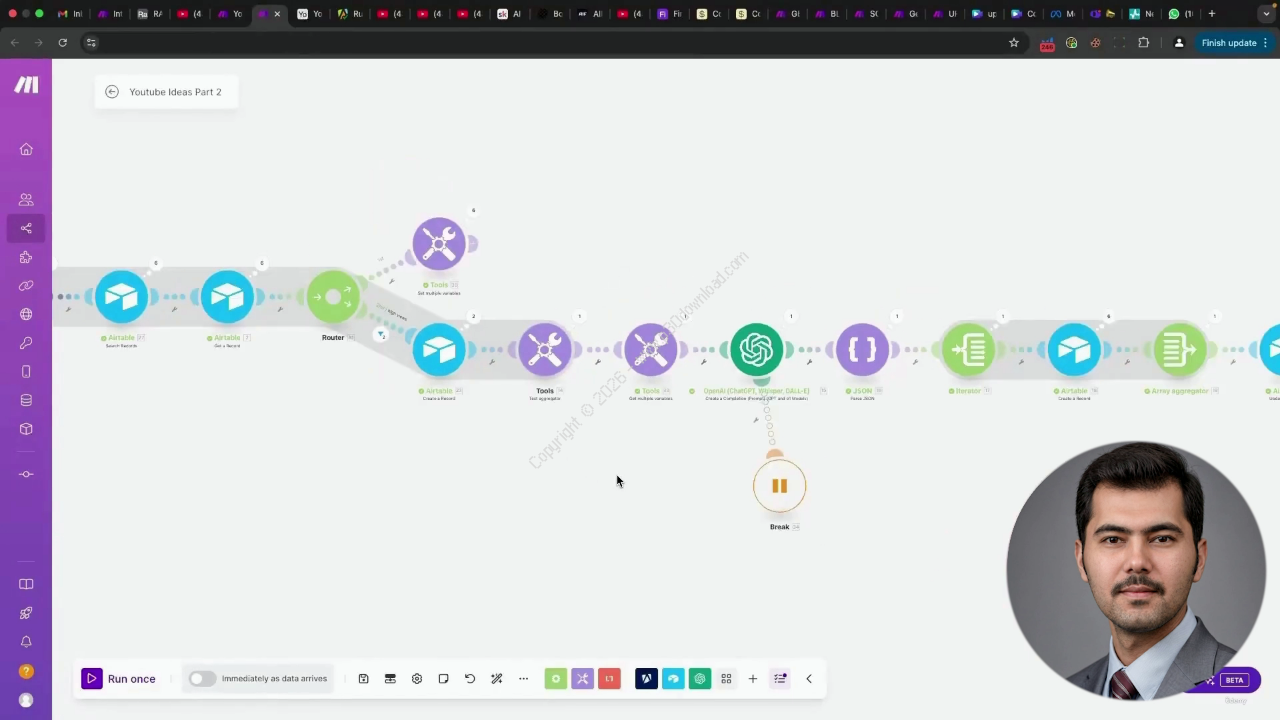The width and height of the screenshot is (1280, 720).
Task: Click the Youtube Ideas Part 2 scenario title
Action: coord(175,92)
